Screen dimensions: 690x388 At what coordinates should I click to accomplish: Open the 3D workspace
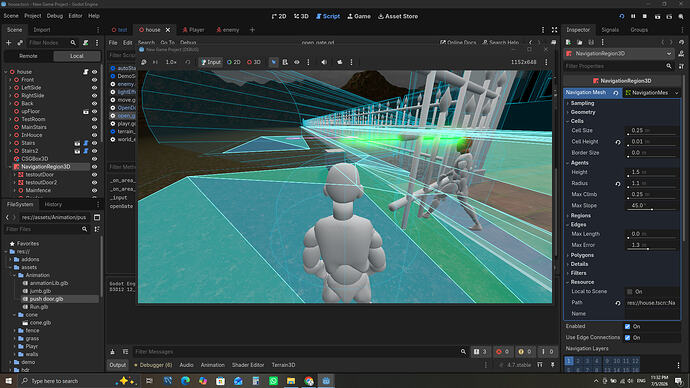pos(301,16)
